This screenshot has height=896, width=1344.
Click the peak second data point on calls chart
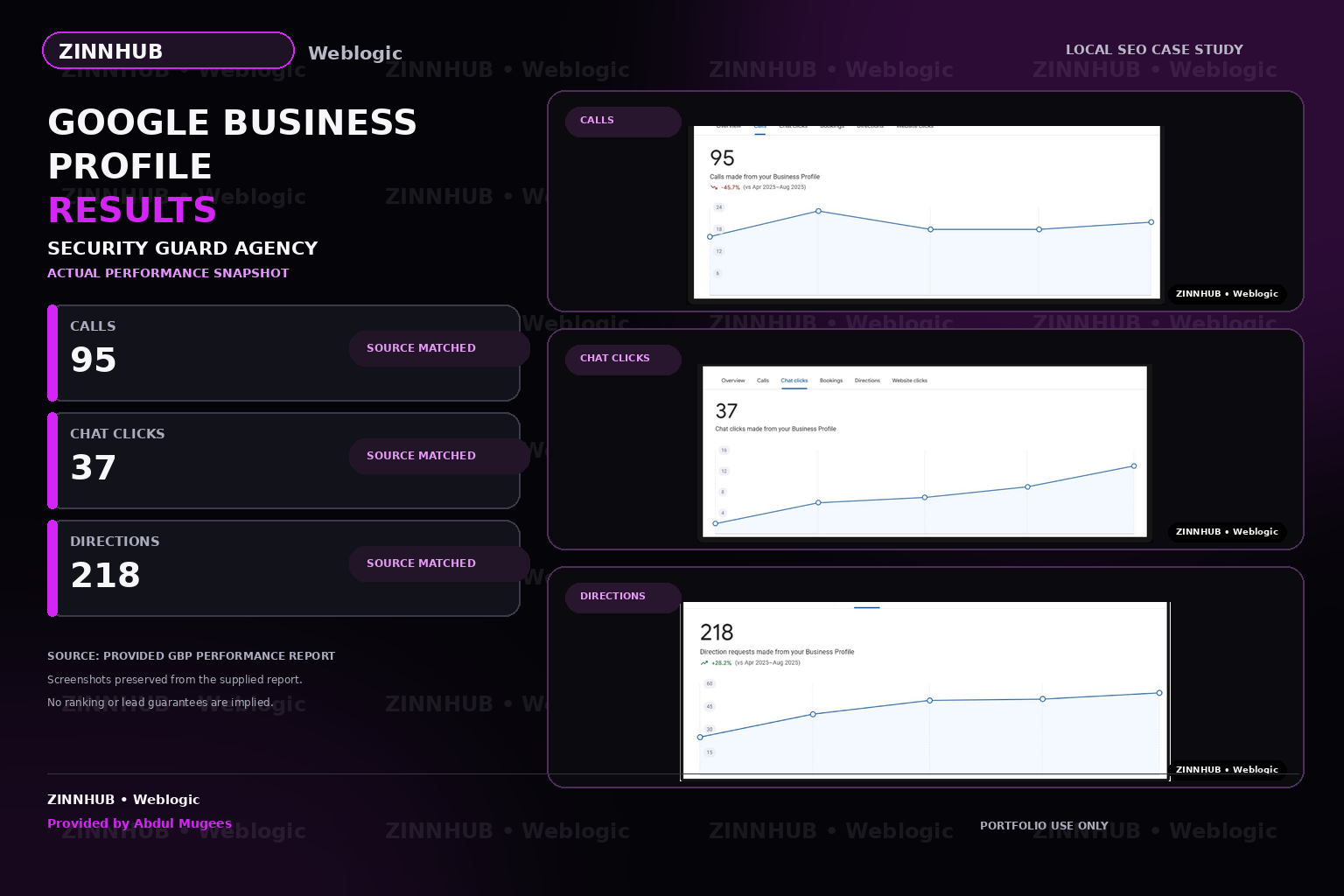point(818,211)
